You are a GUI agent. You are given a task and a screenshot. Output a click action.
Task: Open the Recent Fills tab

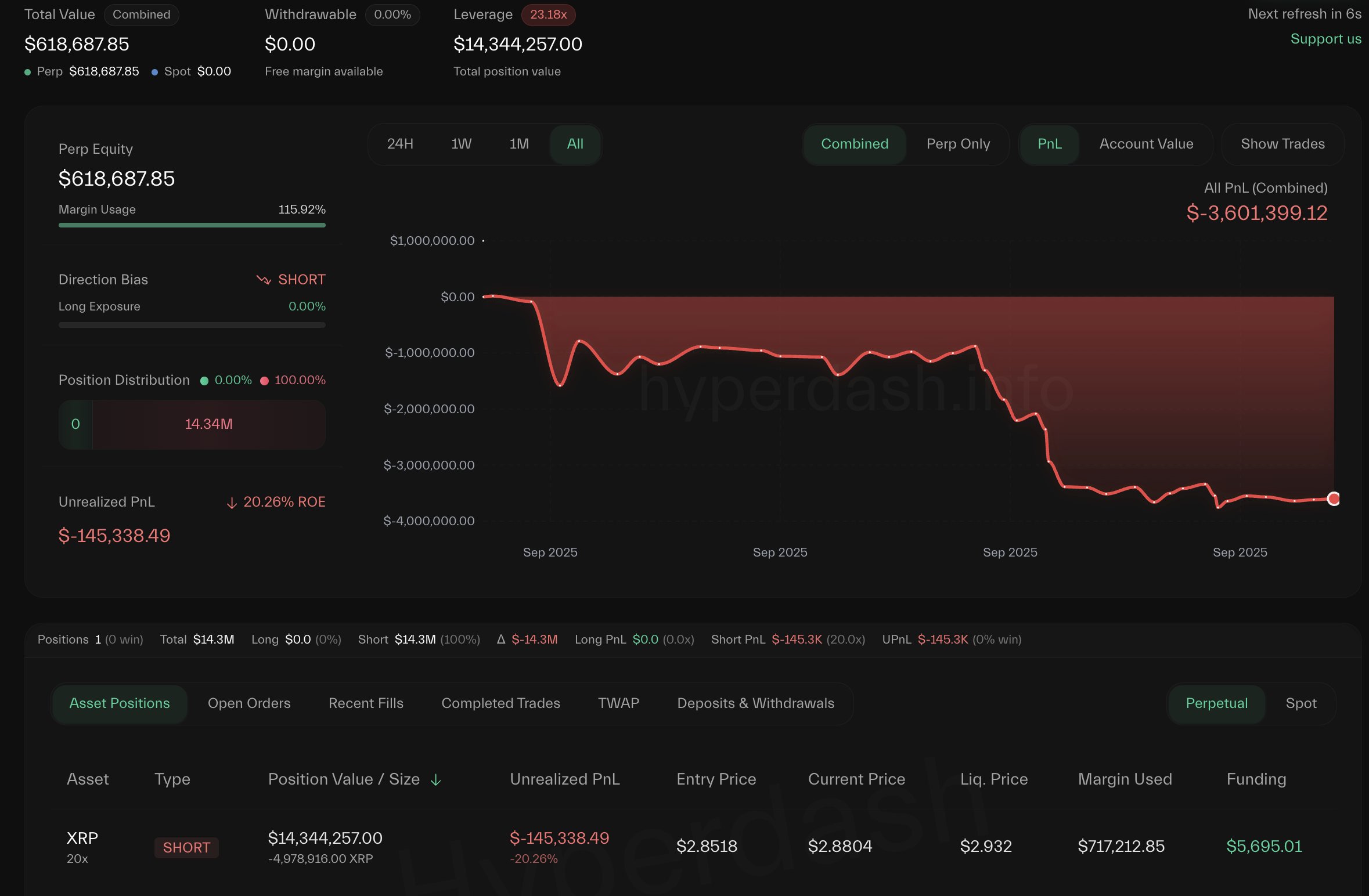(x=366, y=703)
